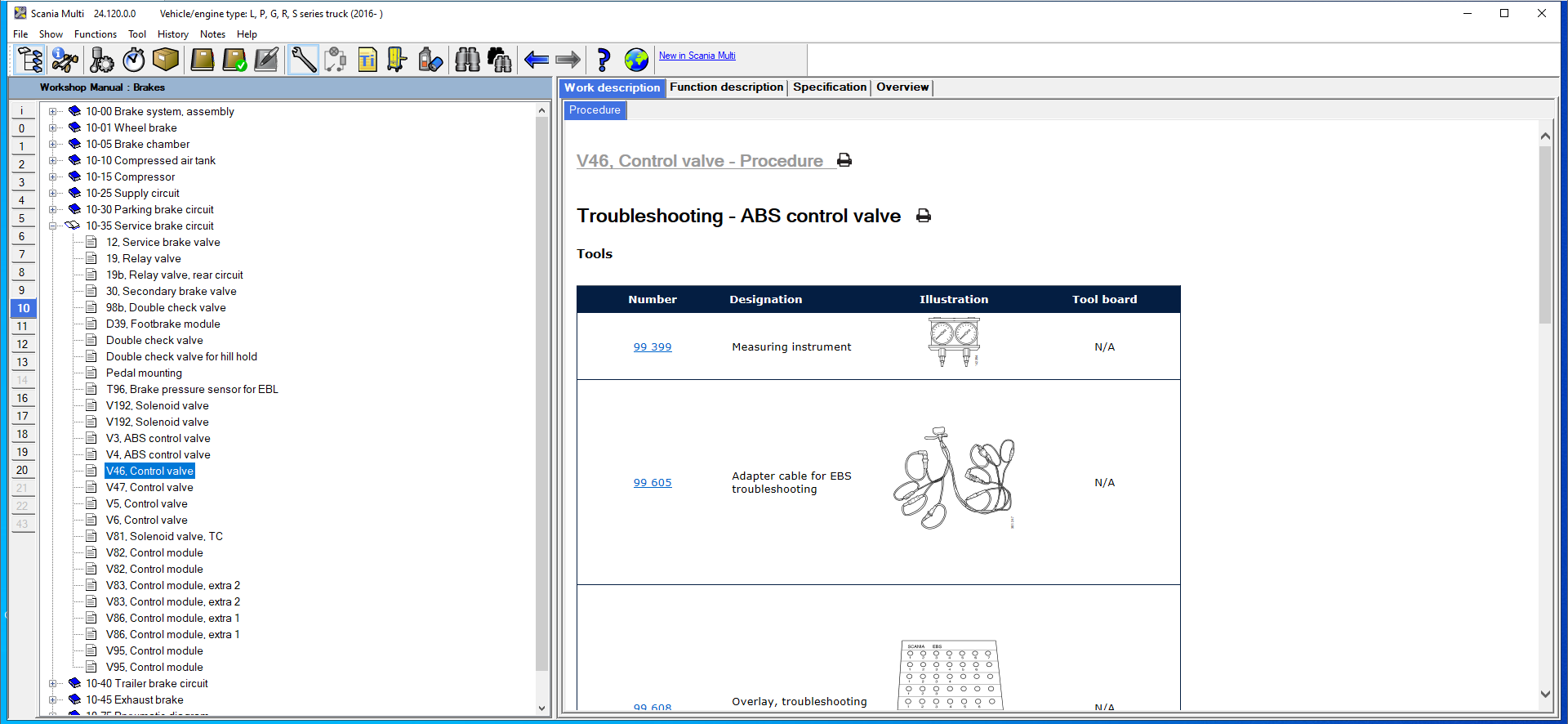
Task: Expand the 10-15 Compressor node
Action: click(x=53, y=177)
